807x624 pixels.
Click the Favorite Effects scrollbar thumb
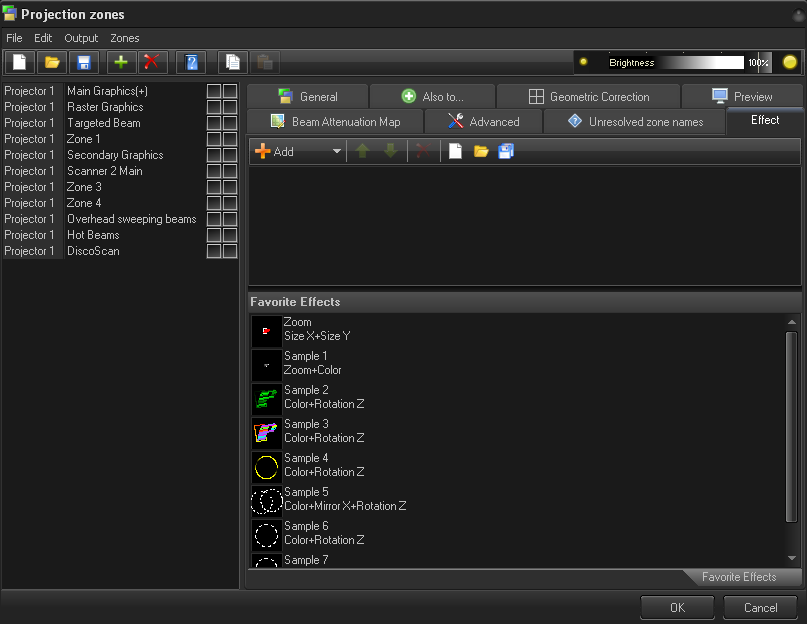click(x=792, y=427)
